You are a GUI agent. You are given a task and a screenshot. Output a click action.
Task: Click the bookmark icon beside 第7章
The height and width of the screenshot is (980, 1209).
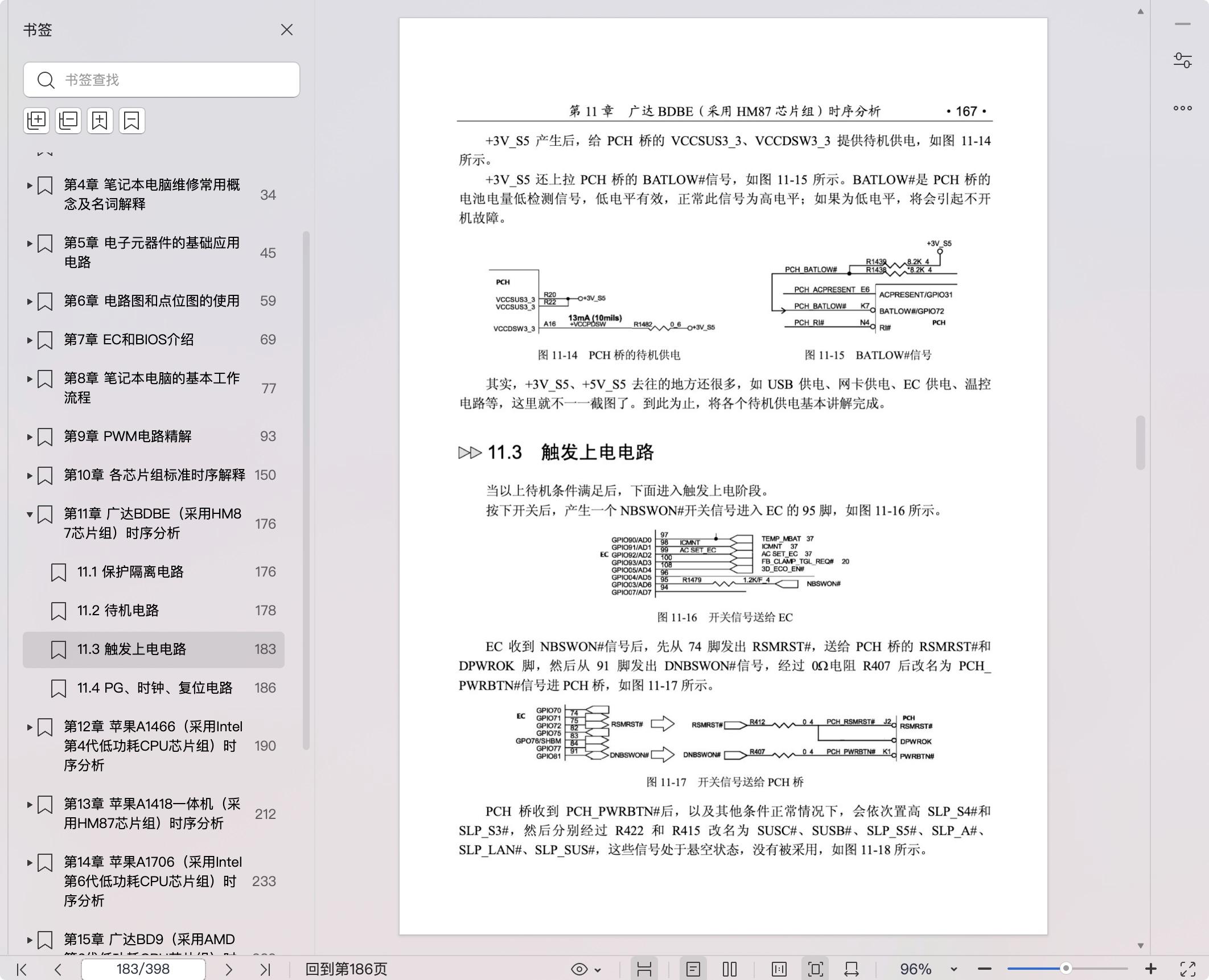pos(45,340)
